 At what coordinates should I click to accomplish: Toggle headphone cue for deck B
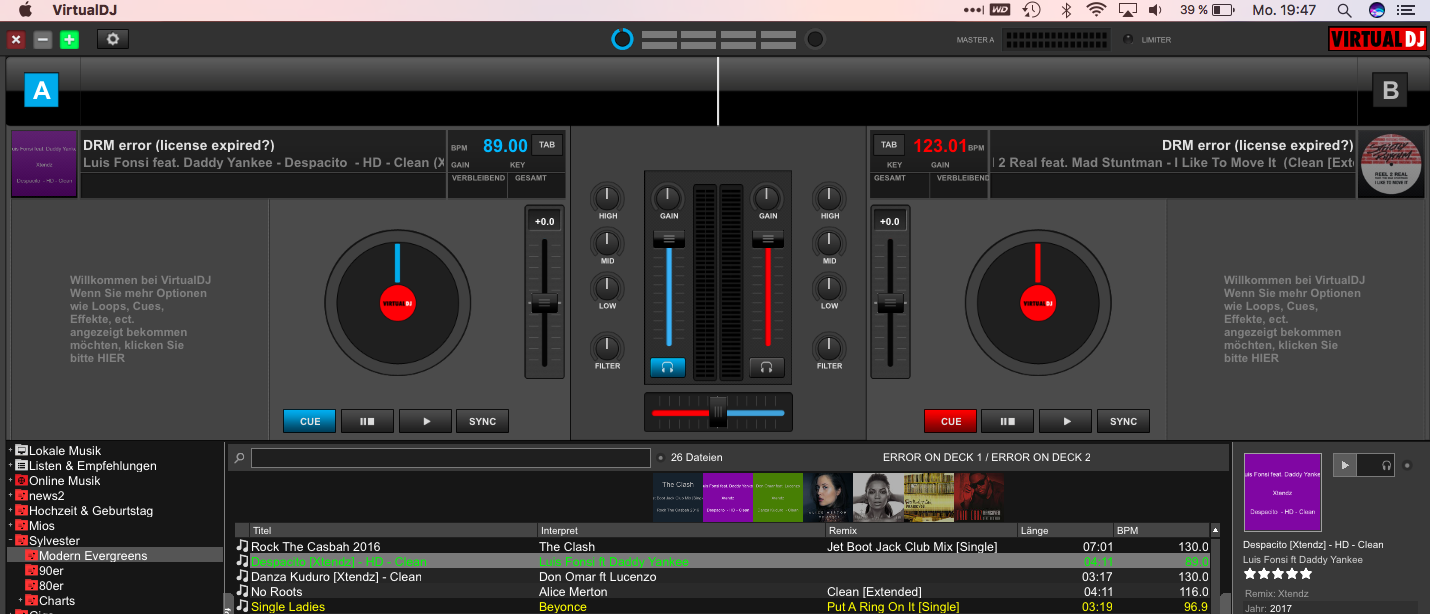coord(767,368)
